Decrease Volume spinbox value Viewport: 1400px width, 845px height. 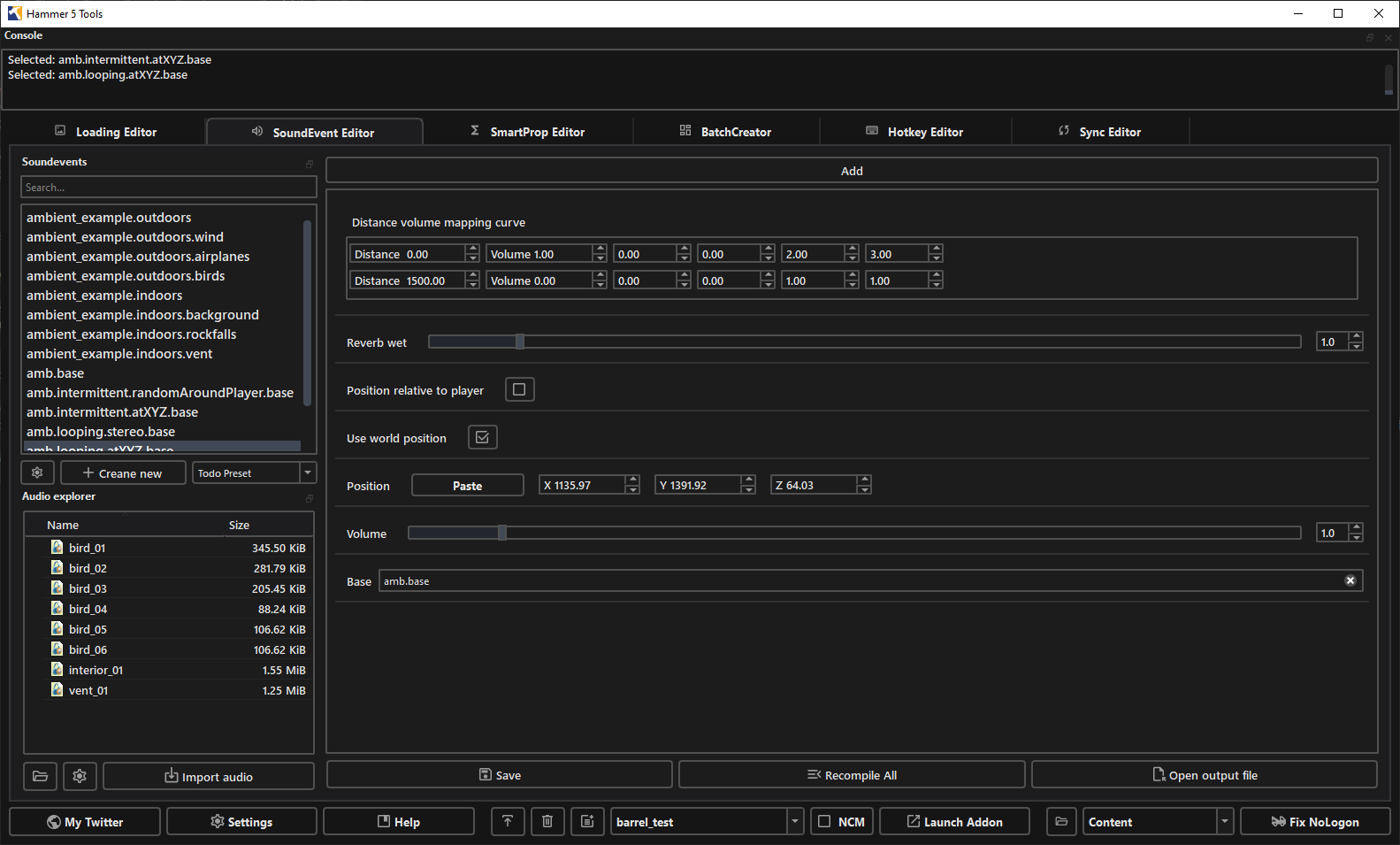(x=1356, y=537)
